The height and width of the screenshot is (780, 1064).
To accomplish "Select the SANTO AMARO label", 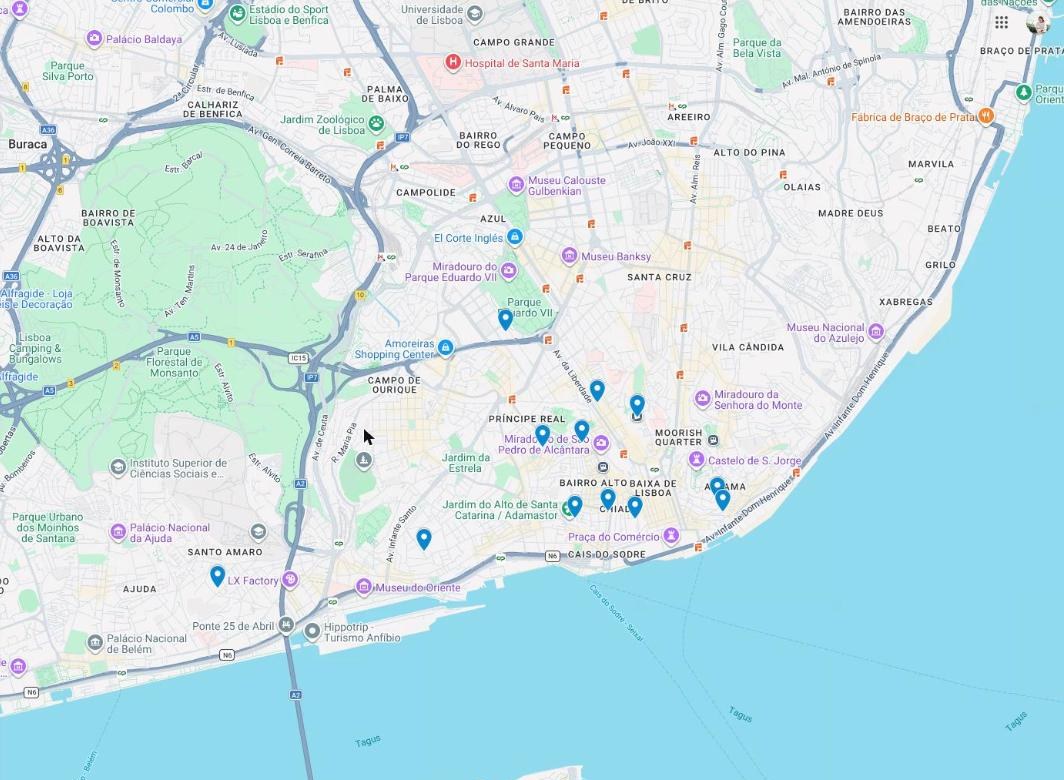I will click(x=225, y=552).
